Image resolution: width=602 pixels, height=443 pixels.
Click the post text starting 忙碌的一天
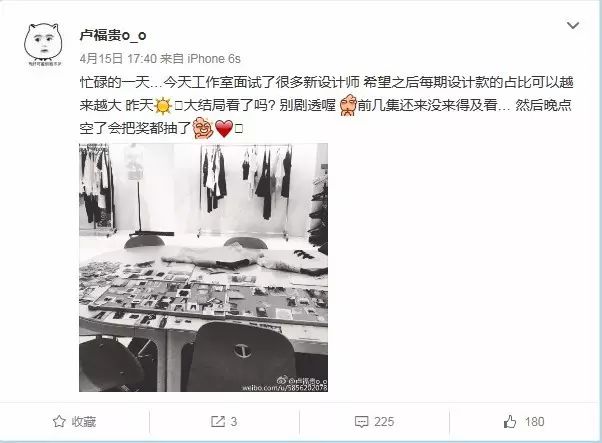326,105
